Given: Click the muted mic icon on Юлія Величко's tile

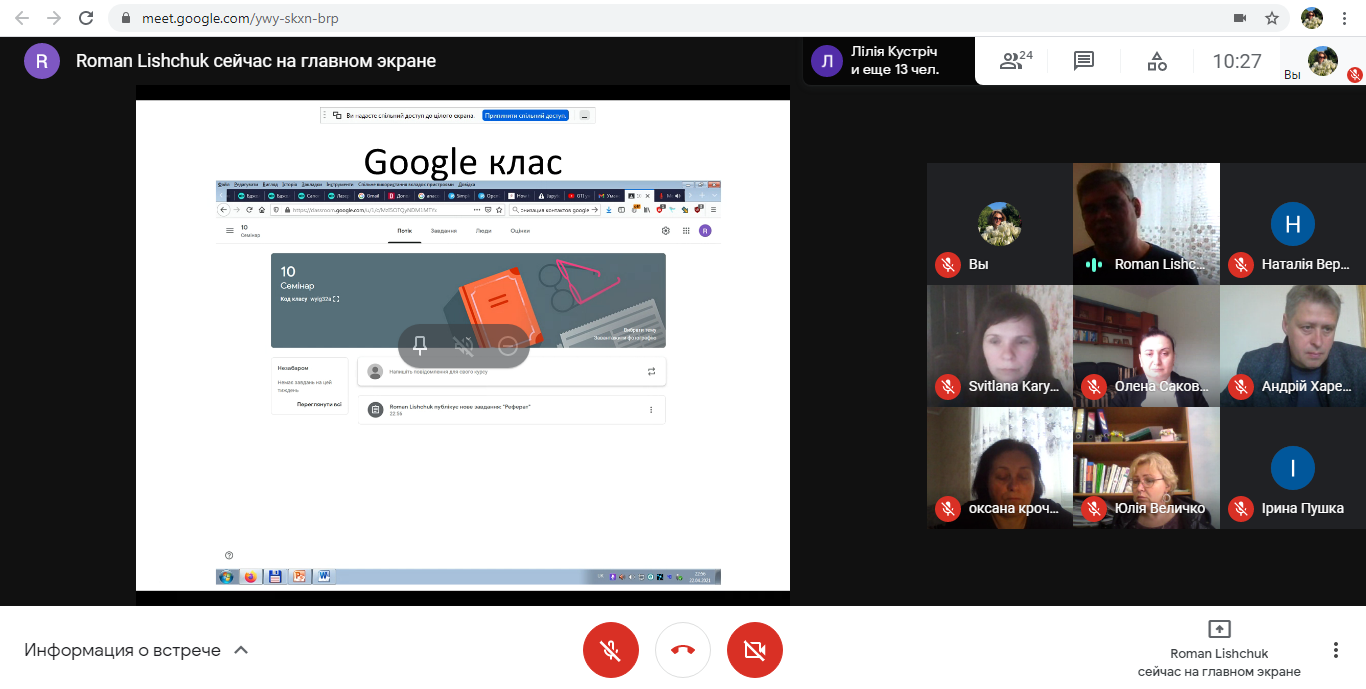Looking at the screenshot, I should click(x=1094, y=508).
